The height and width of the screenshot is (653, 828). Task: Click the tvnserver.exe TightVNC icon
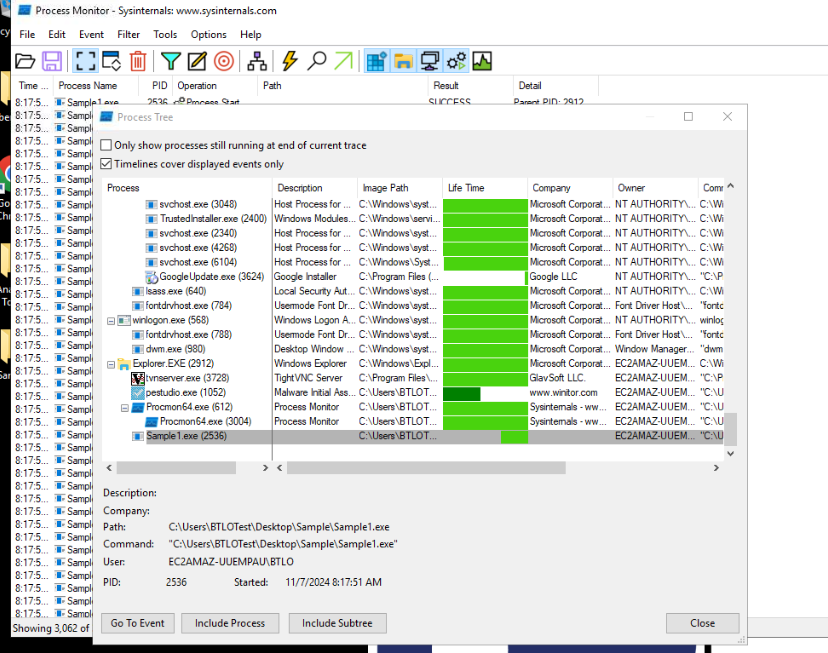tap(137, 378)
